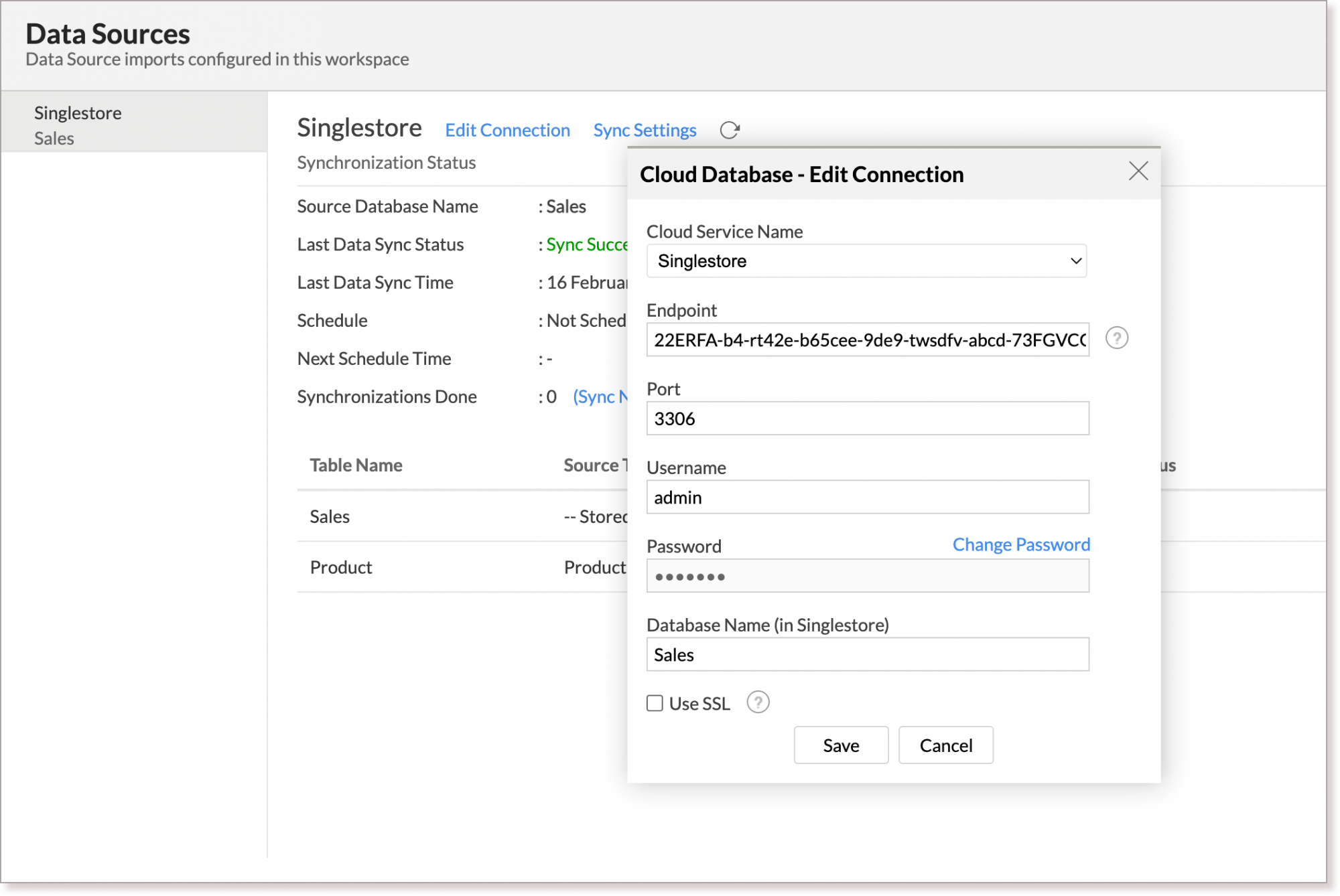The width and height of the screenshot is (1340, 896).
Task: Open the Sync Settings link
Action: pyautogui.click(x=645, y=130)
